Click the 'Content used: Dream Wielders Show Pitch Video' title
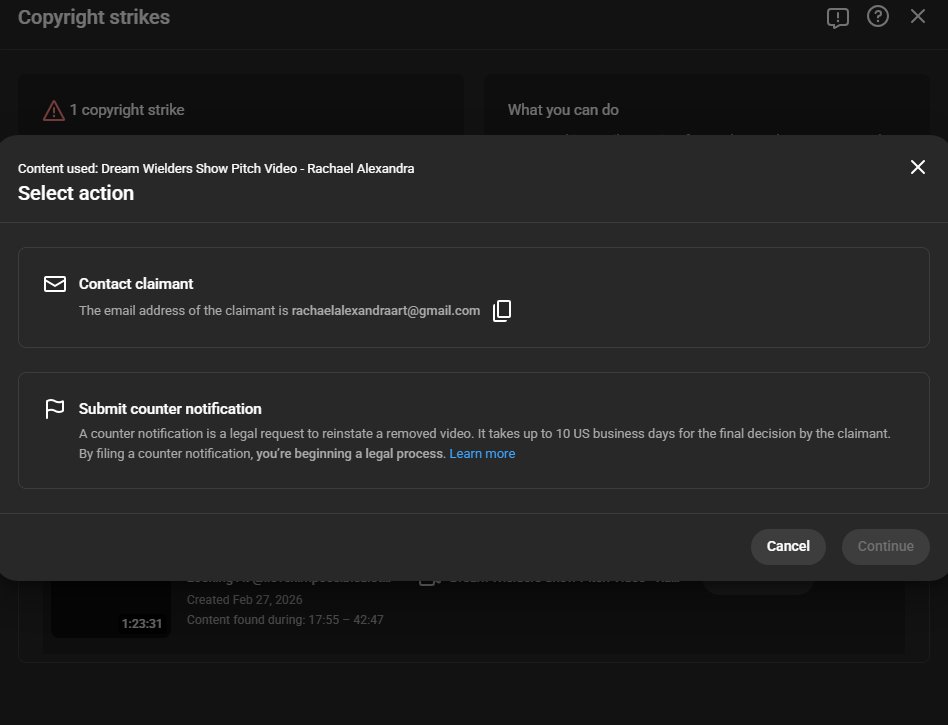Image resolution: width=948 pixels, height=725 pixels. 216,169
